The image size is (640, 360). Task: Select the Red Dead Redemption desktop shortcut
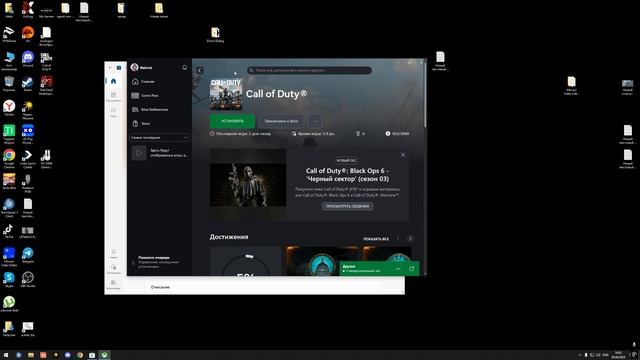46,85
